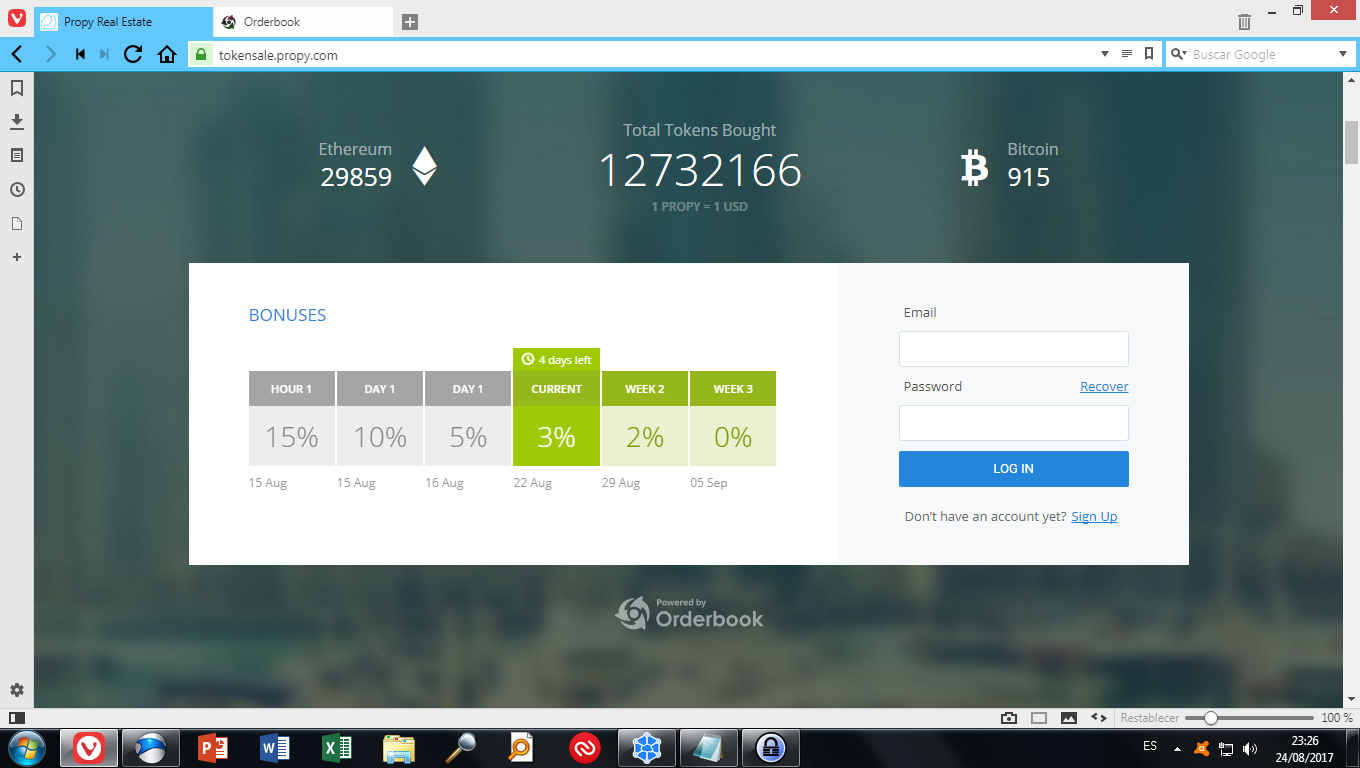
Task: Capture the page with camera icon
Action: tap(1009, 718)
